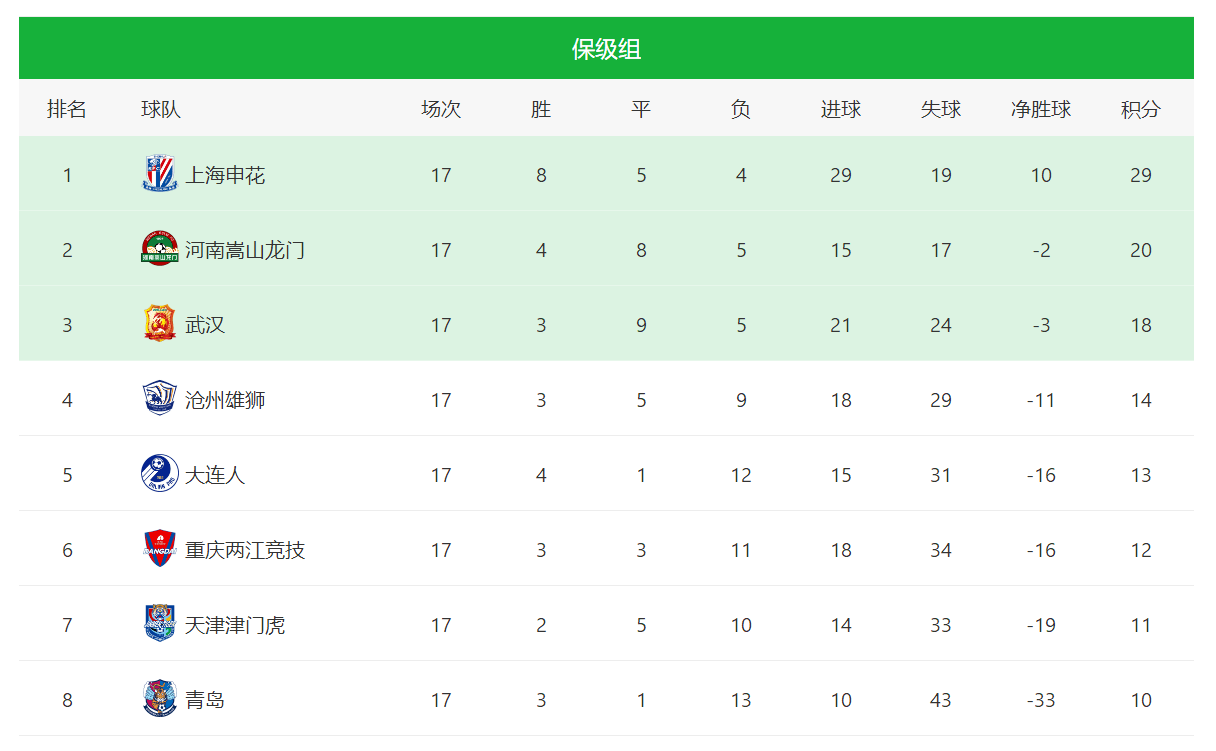Click the 青岛 team logo
The image size is (1216, 751).
[159, 700]
